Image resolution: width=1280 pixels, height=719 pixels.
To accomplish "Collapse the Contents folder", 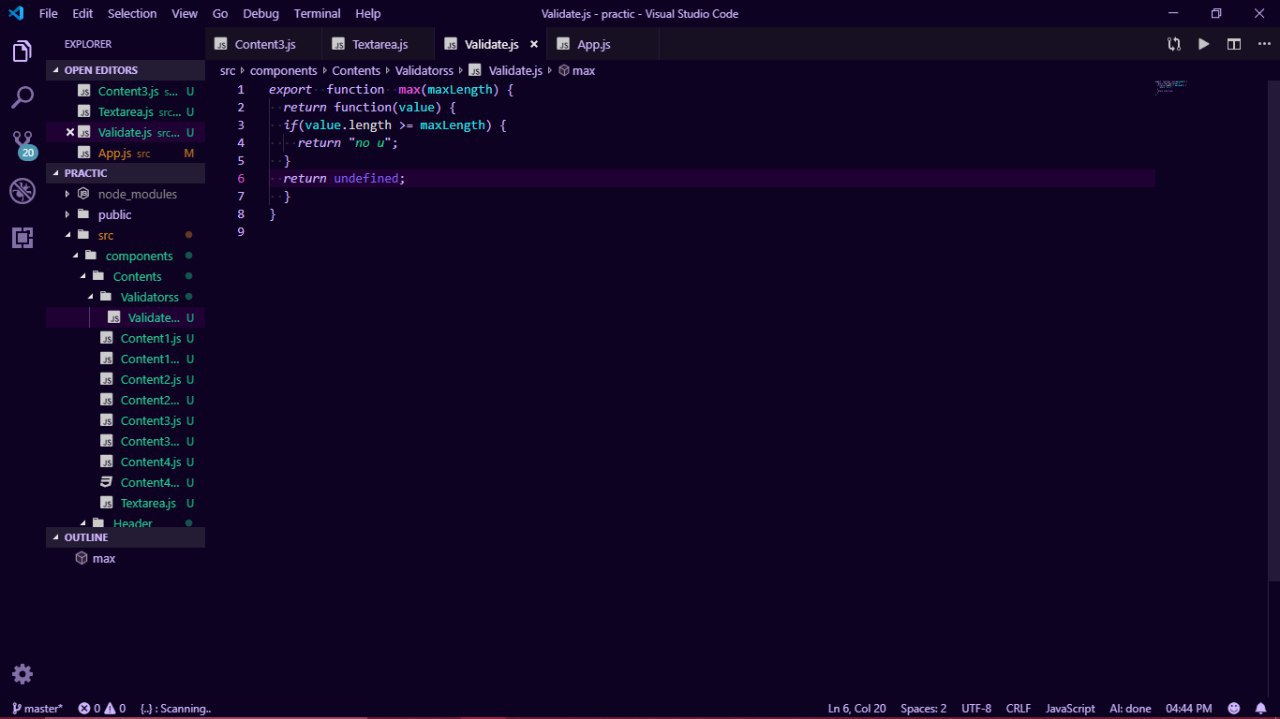I will click(125, 276).
